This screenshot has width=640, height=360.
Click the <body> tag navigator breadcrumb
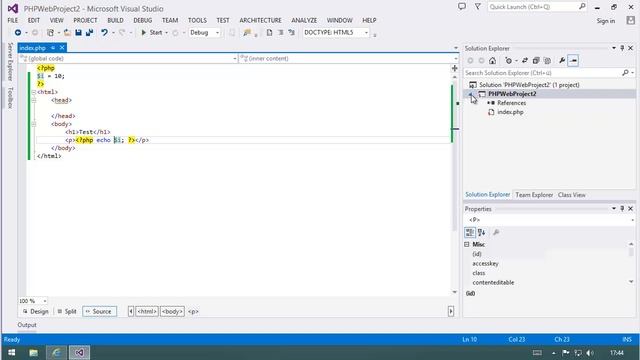tap(172, 311)
